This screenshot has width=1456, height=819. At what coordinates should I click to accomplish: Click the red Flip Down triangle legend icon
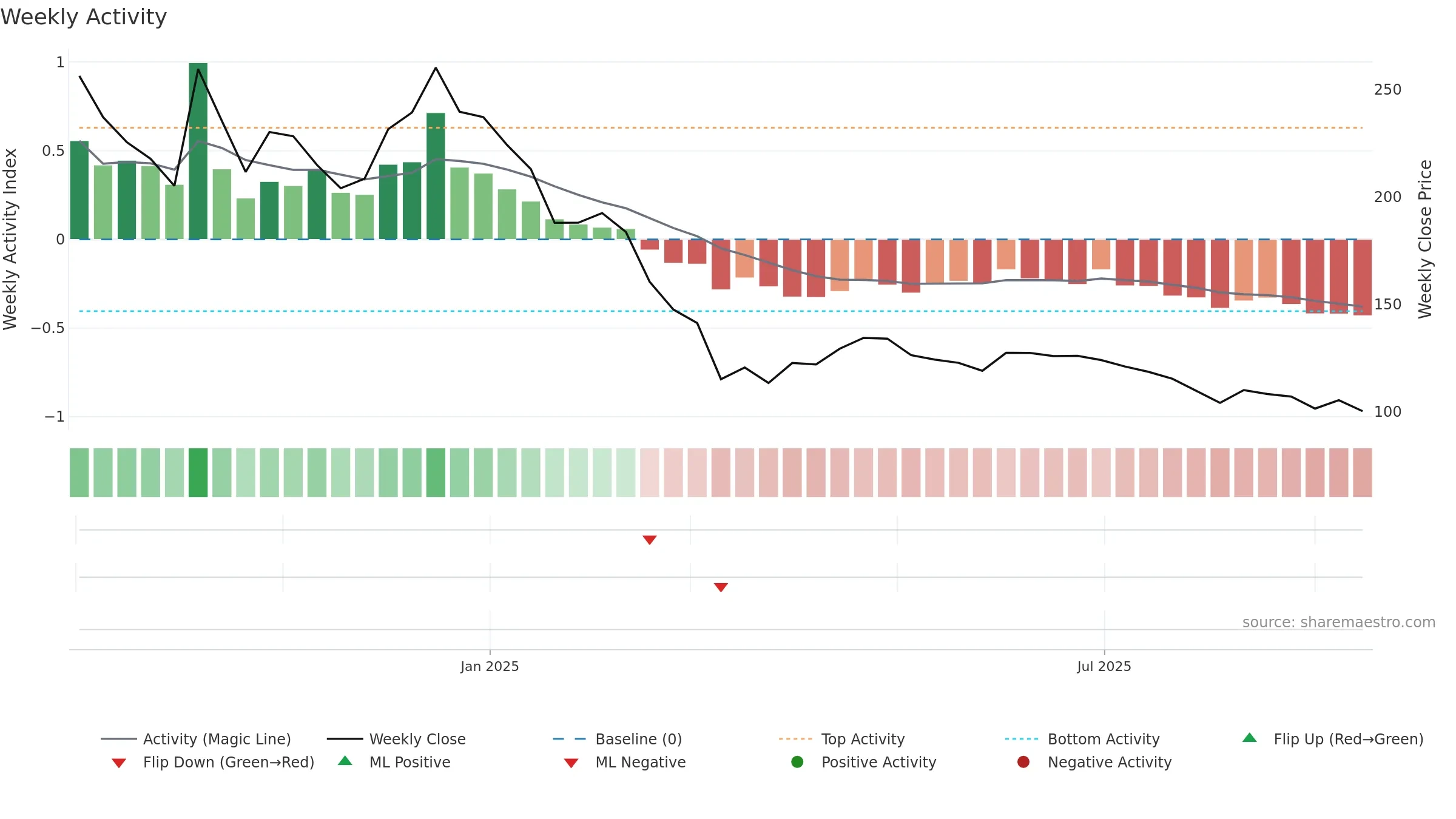click(119, 763)
